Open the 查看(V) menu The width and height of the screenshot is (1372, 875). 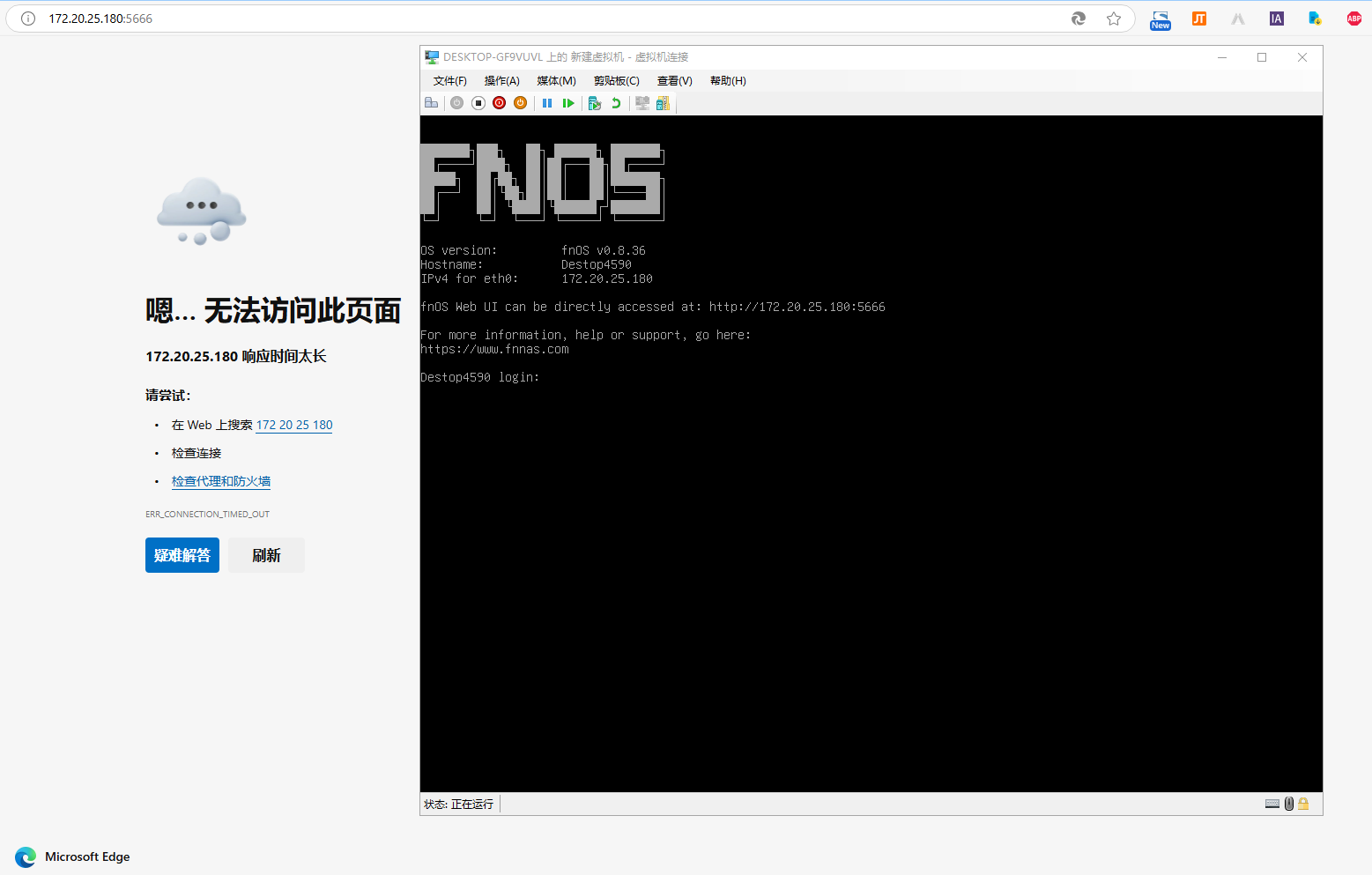pos(675,81)
